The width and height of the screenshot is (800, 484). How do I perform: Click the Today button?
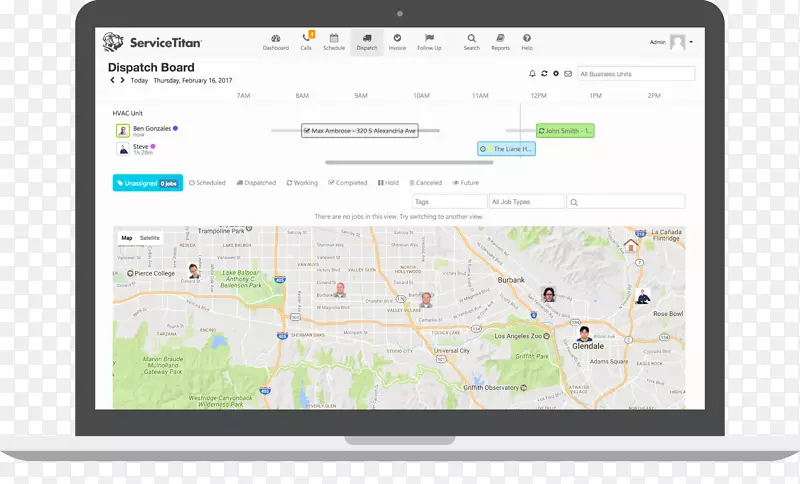pos(139,80)
